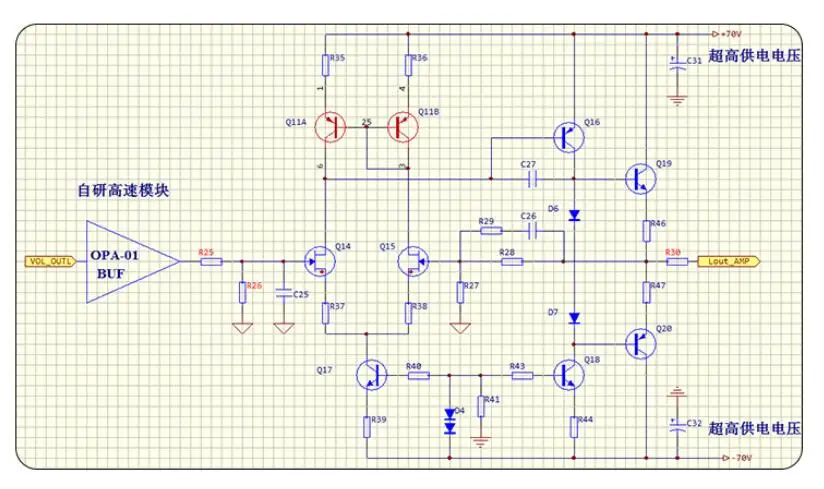Click the earth ground above C32
This screenshot has height=489, width=824.
tap(677, 392)
